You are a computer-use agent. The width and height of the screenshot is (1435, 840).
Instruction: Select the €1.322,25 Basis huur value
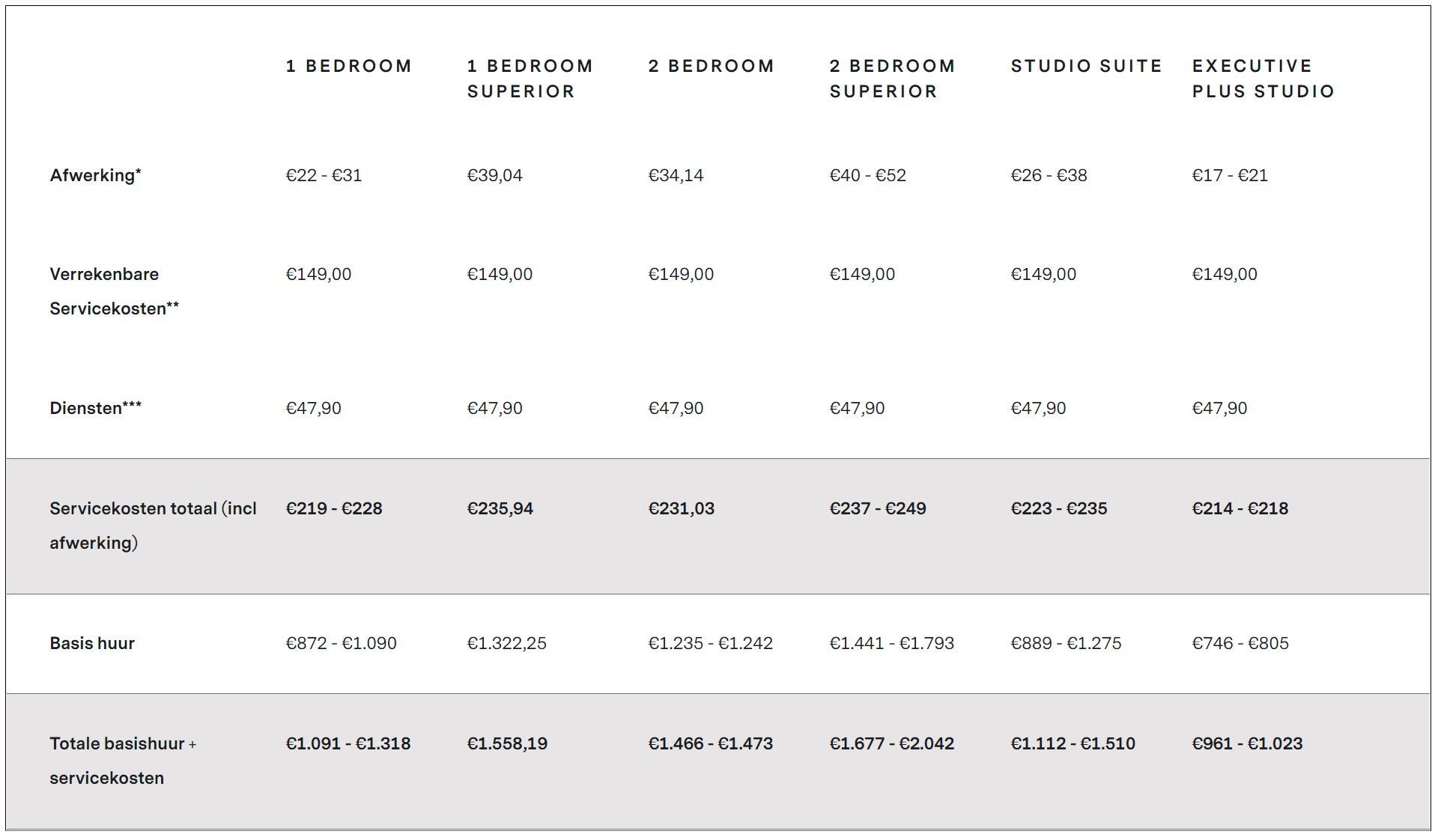coord(506,643)
